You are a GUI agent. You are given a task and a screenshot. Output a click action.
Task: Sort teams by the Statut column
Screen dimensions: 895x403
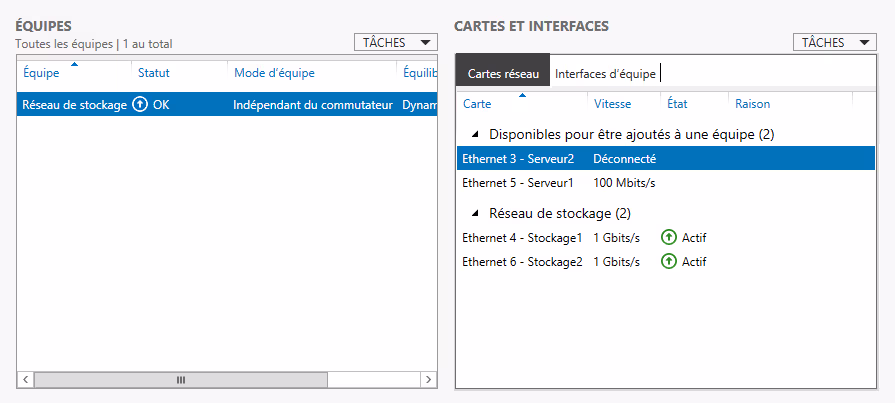click(x=154, y=73)
